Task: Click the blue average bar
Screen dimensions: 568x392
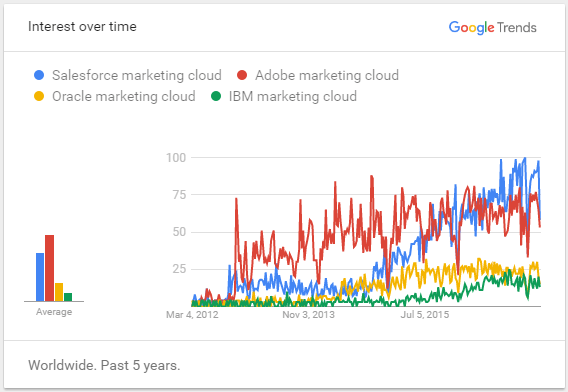Action: 40,277
